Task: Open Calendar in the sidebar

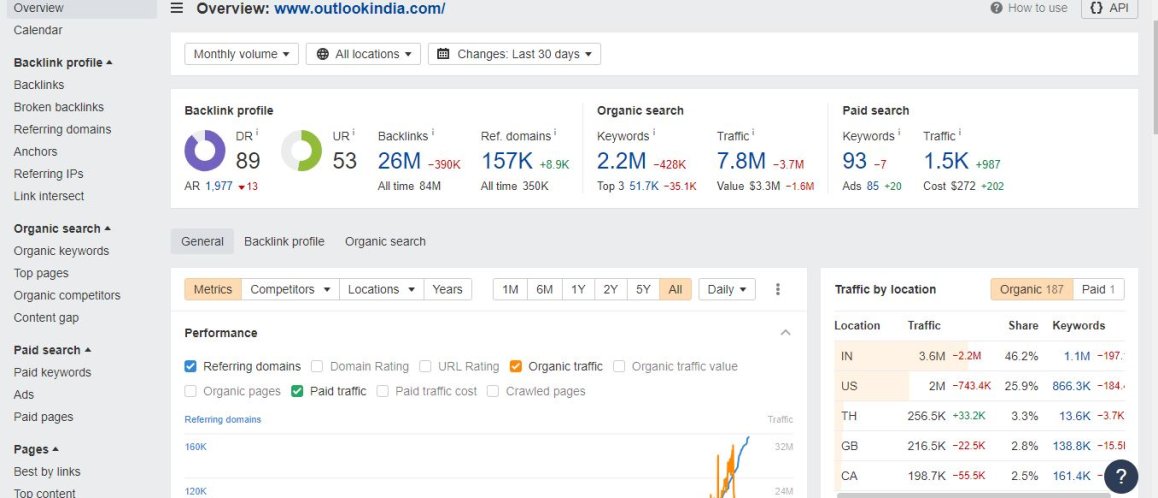Action: tap(38, 30)
